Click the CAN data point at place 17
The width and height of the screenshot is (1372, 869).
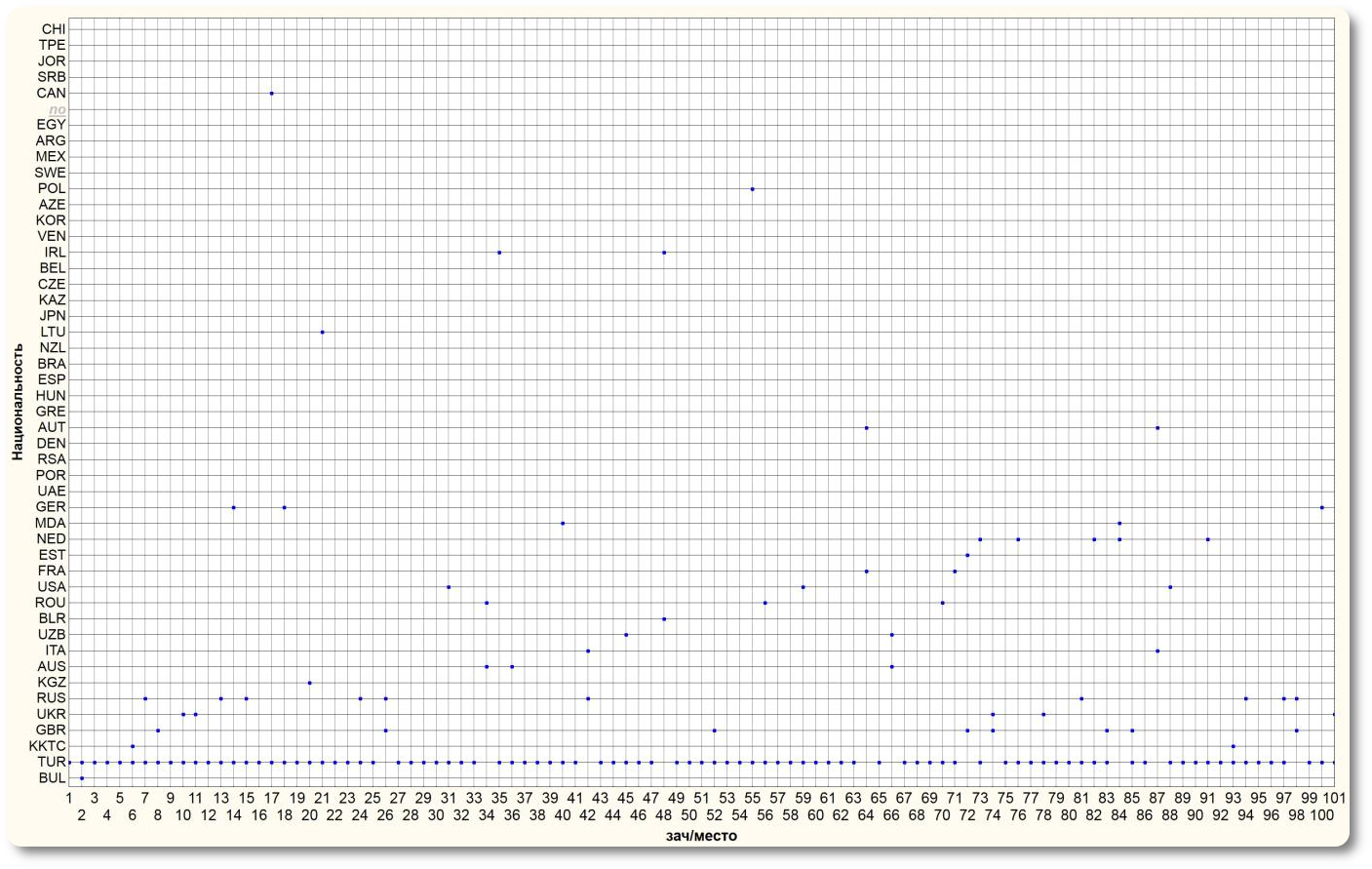click(271, 93)
